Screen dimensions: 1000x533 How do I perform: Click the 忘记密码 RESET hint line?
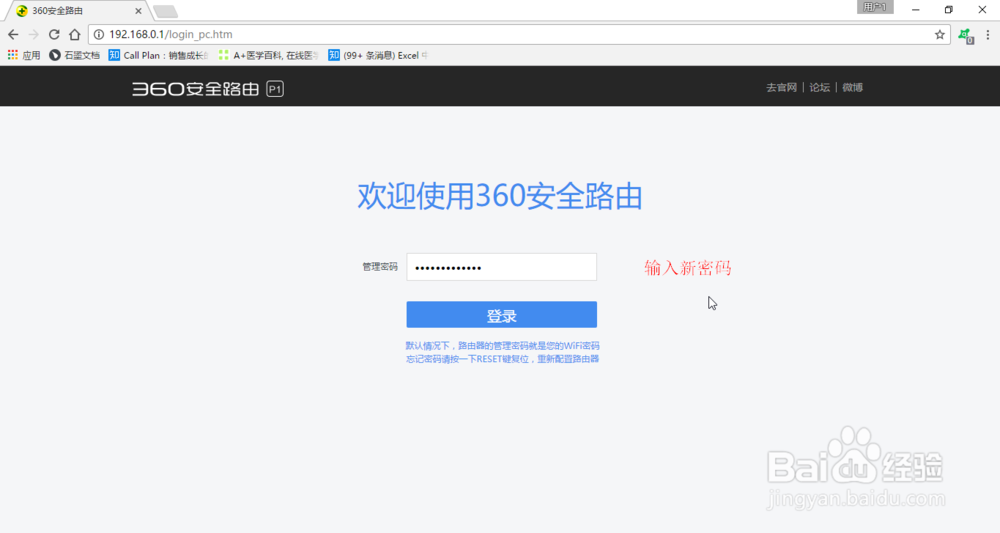(x=503, y=359)
